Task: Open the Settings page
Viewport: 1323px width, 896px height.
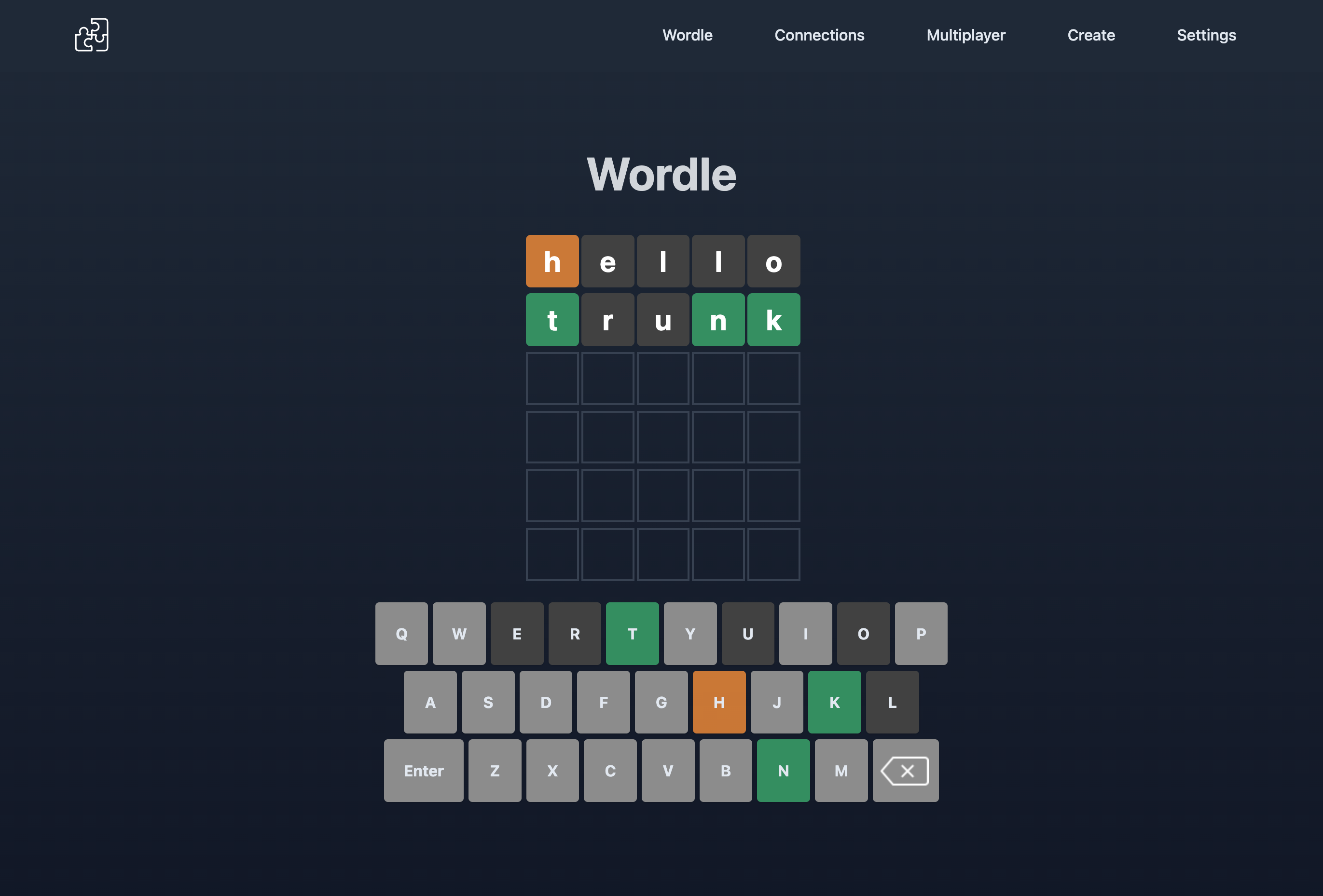Action: click(x=1206, y=35)
